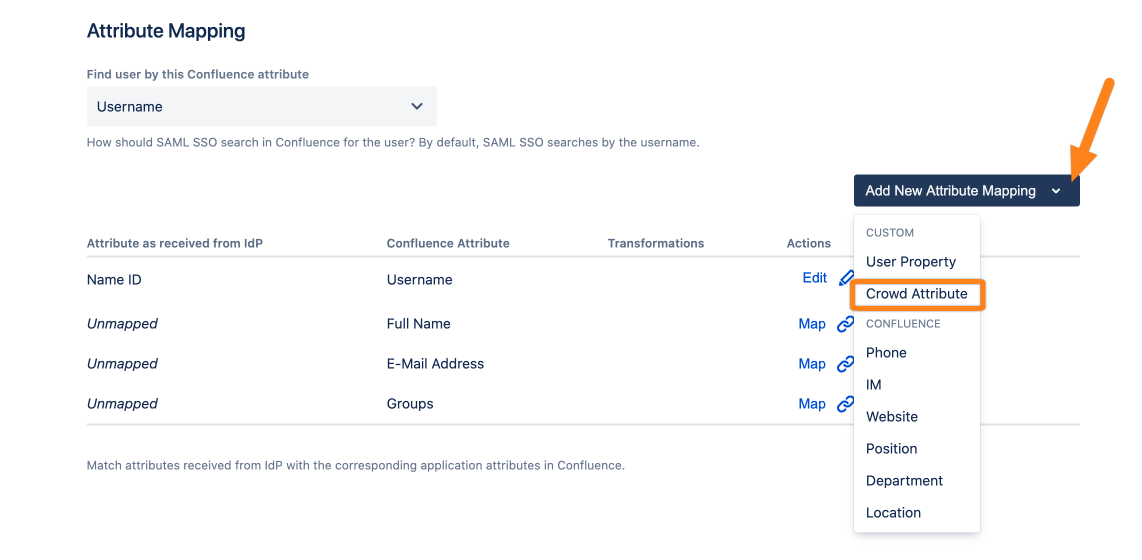Viewport: 1142px width, 560px height.
Task: Click the Username cell in Name ID row
Action: 420,280
